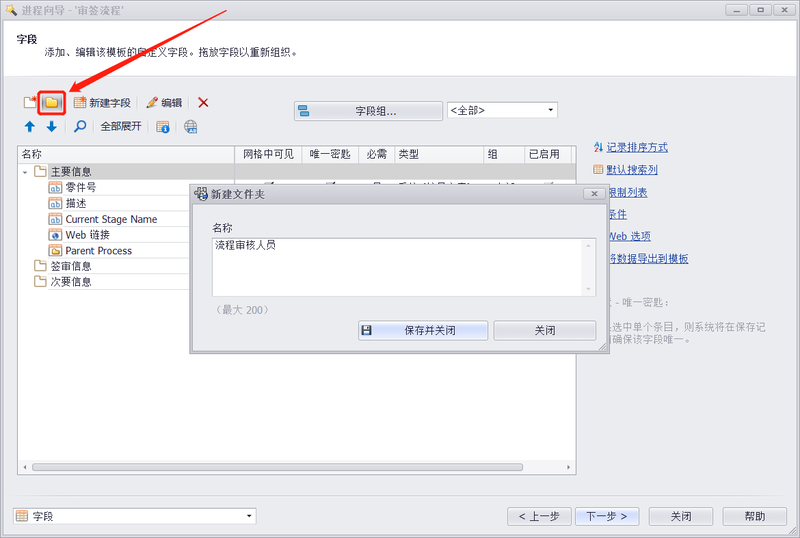This screenshot has width=800, height=538.
Task: Click the Web 链接 globe field icon
Action: pyautogui.click(x=55, y=235)
